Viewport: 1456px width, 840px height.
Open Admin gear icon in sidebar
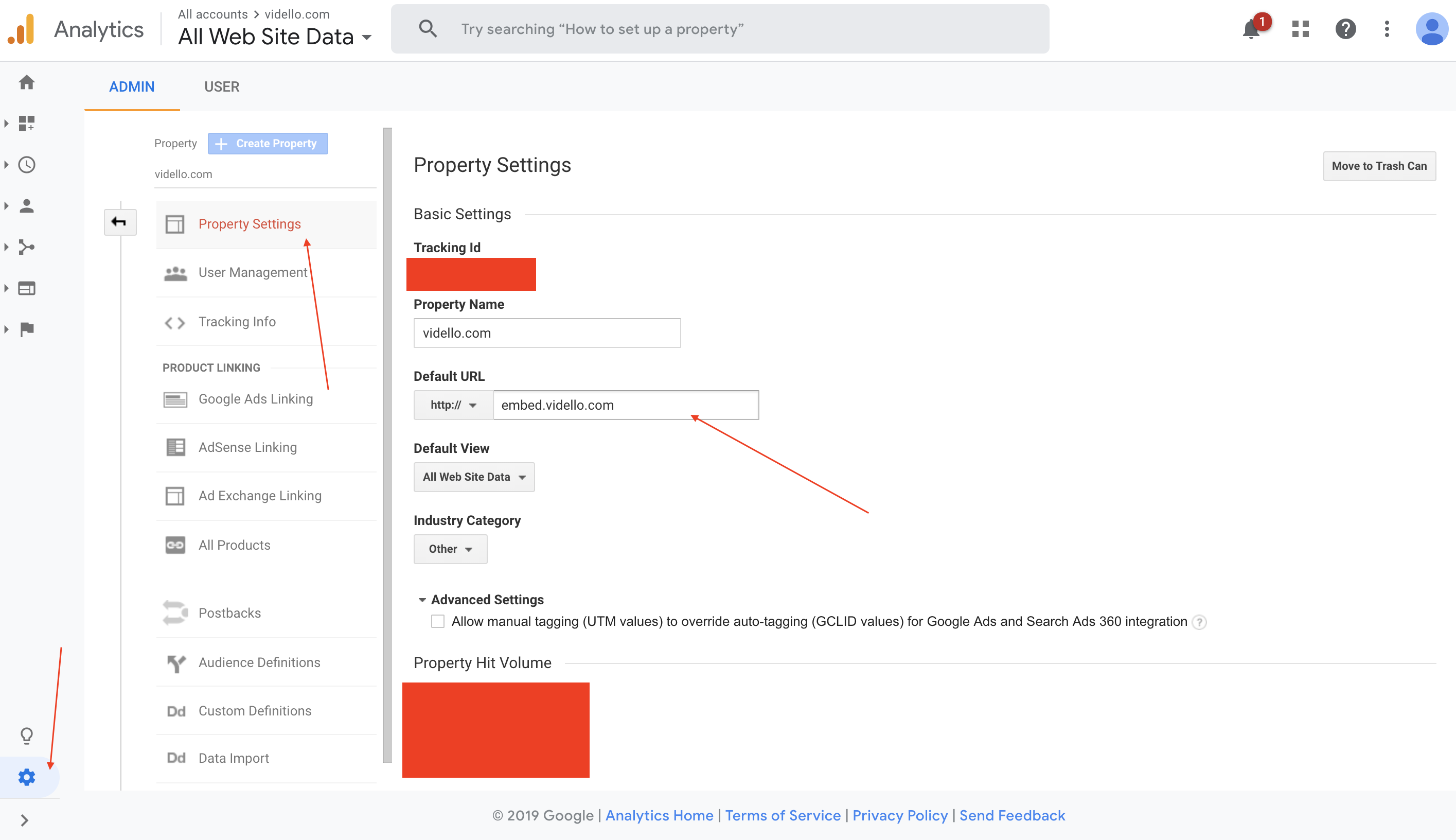coord(27,777)
